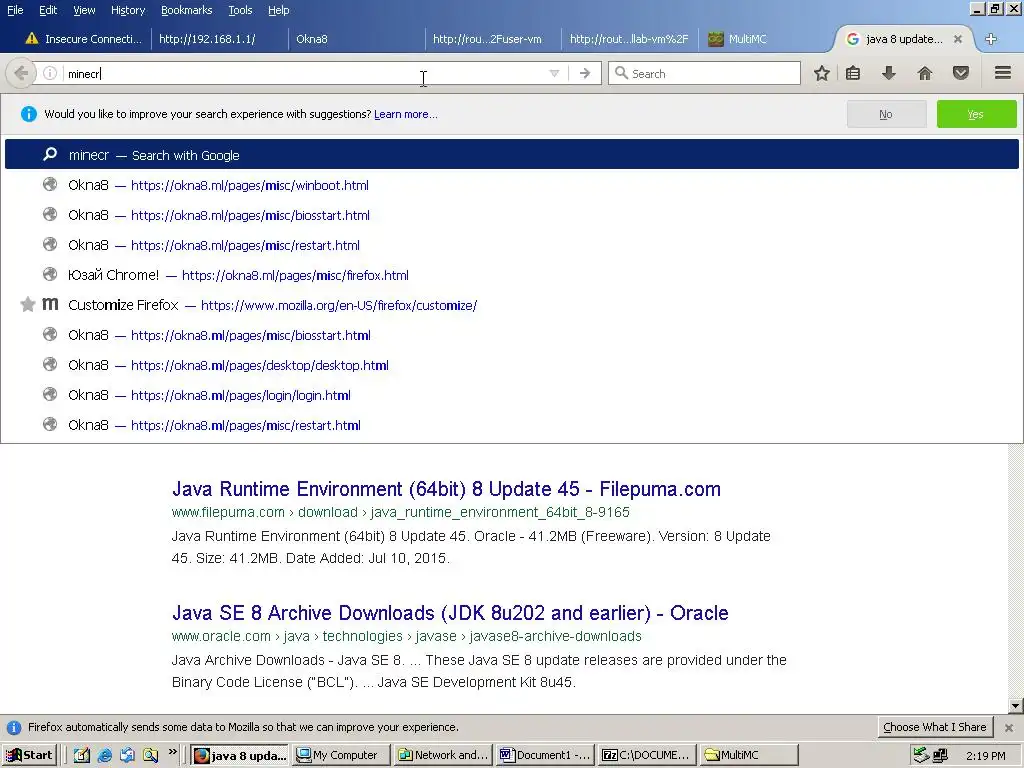Image resolution: width=1024 pixels, height=768 pixels.
Task: Select the Customize Firefox bookmark suggestion
Action: pos(511,305)
